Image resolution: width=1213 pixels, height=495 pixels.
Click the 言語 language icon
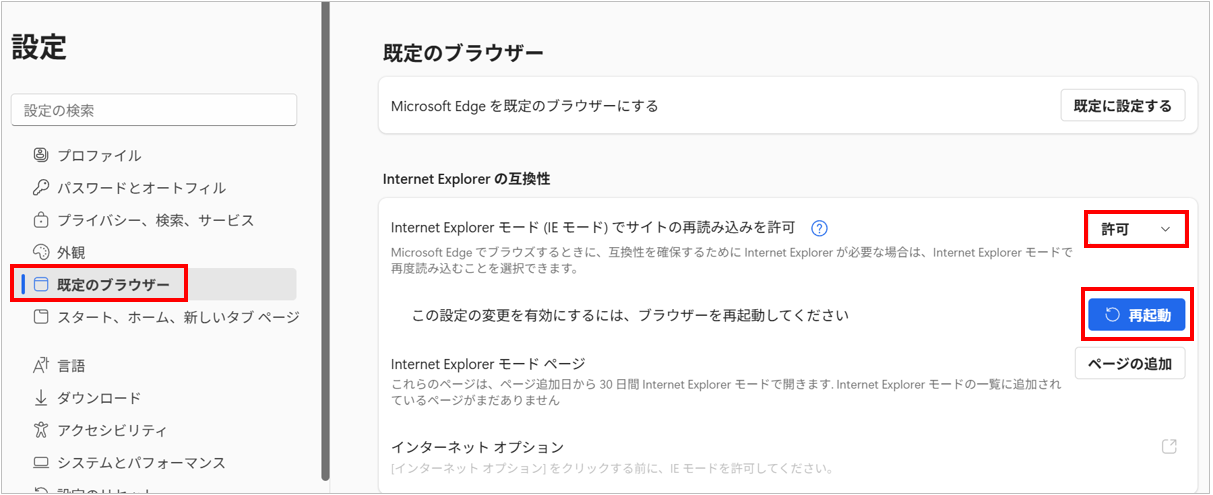tap(41, 365)
